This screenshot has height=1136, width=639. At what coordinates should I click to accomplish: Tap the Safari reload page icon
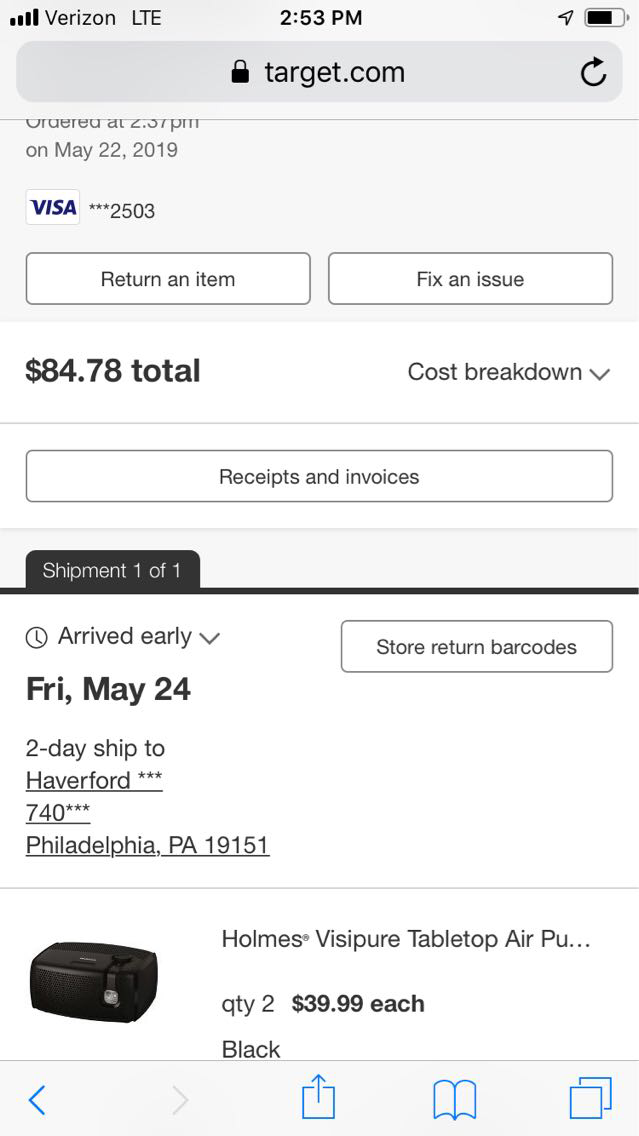pyautogui.click(x=593, y=72)
